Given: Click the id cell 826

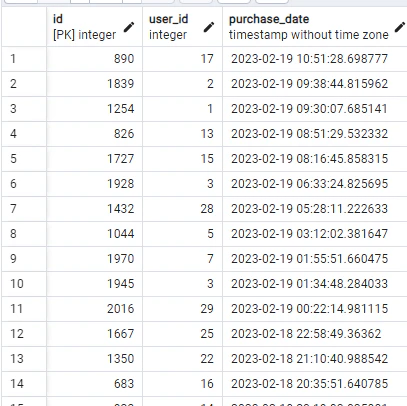Looking at the screenshot, I should (x=94, y=134).
